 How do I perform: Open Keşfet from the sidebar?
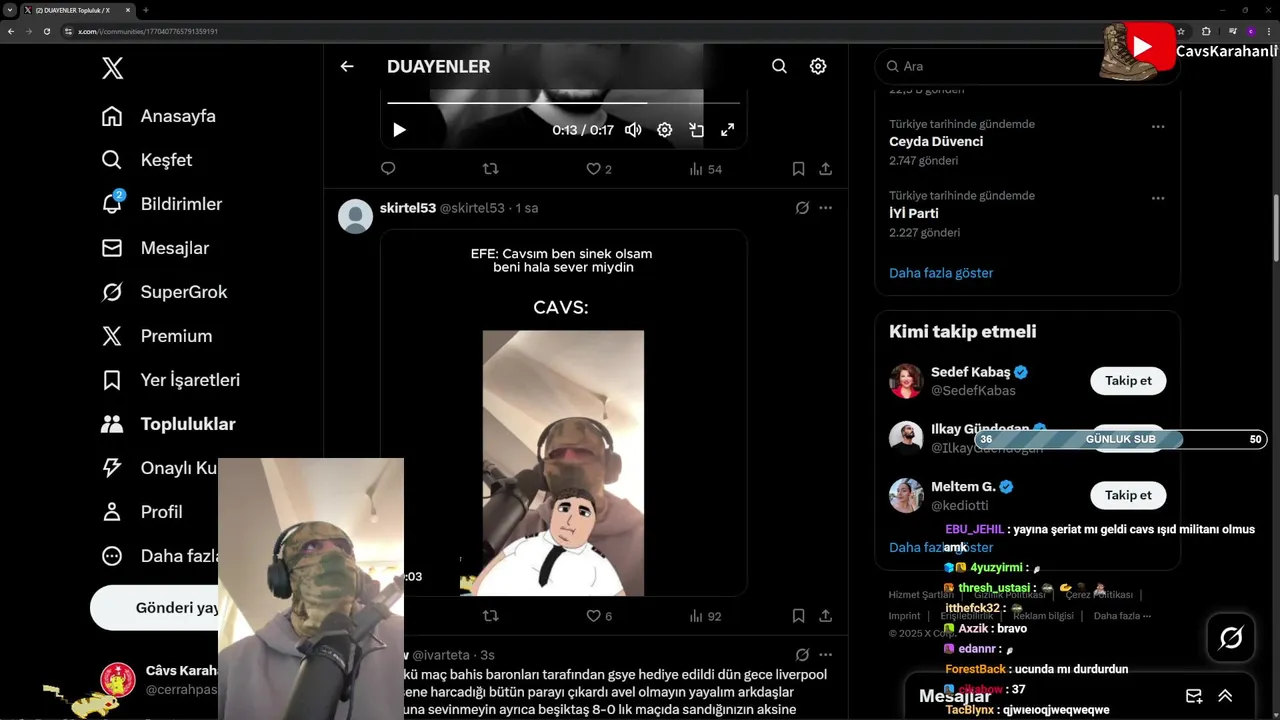coord(147,160)
